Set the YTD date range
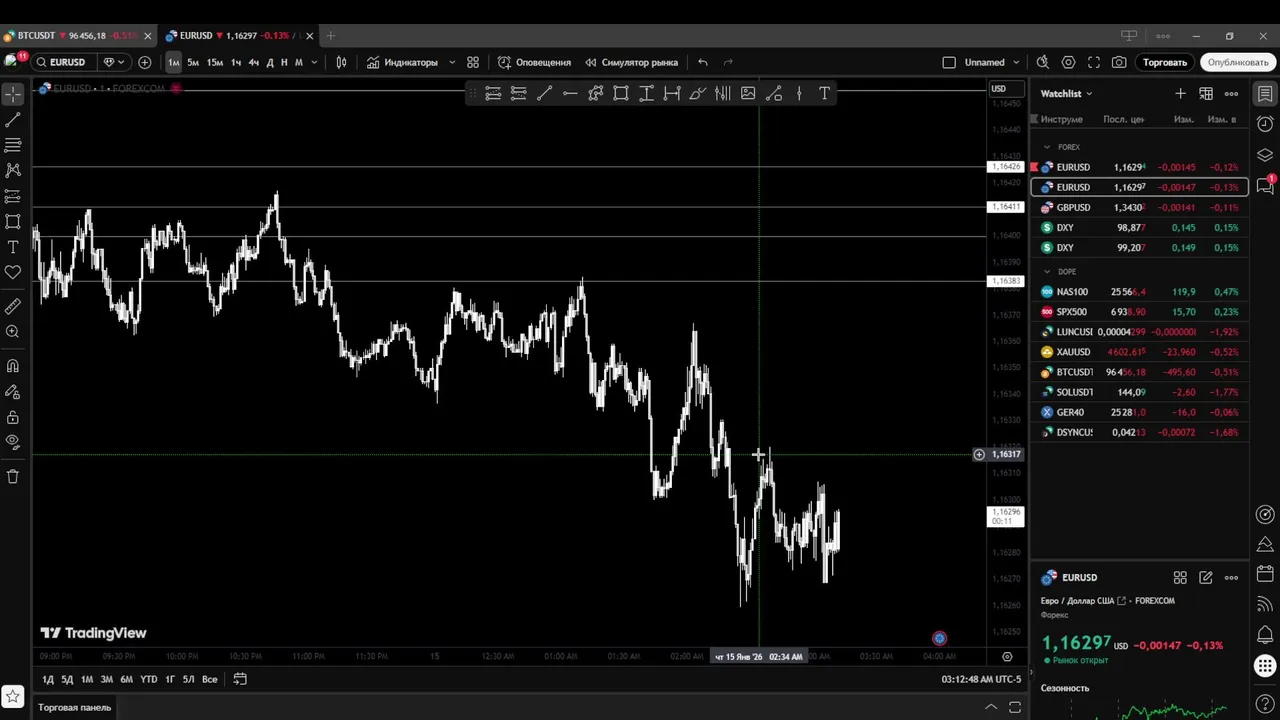Screen dimensions: 1280x720 148,679
